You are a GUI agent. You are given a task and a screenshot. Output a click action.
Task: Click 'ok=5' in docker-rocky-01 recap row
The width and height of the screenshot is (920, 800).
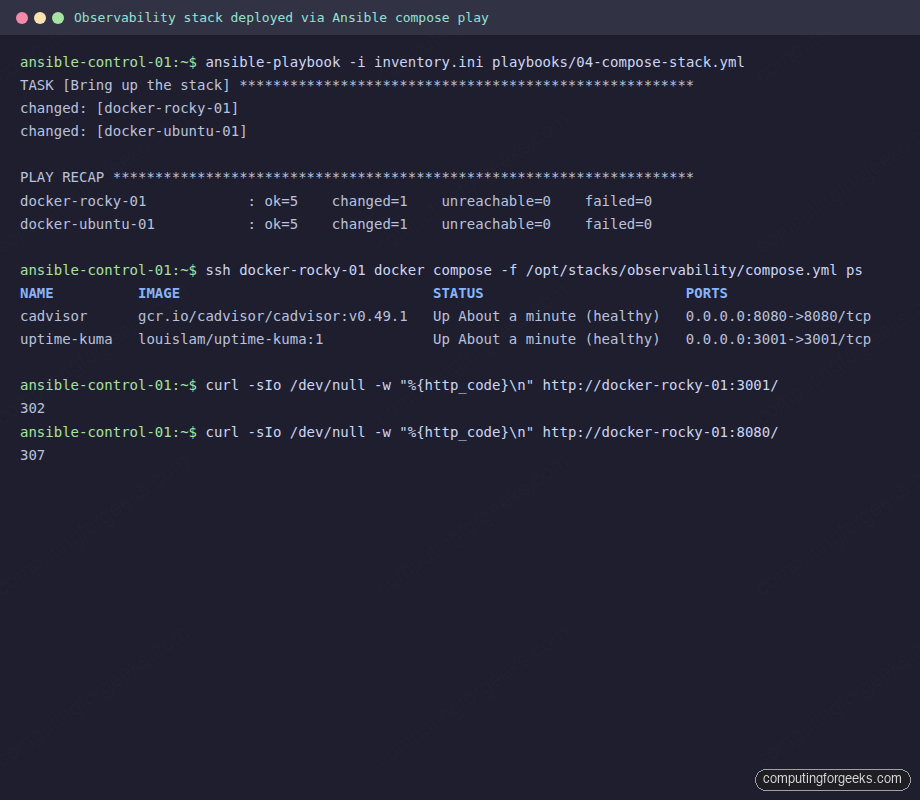[x=281, y=201]
